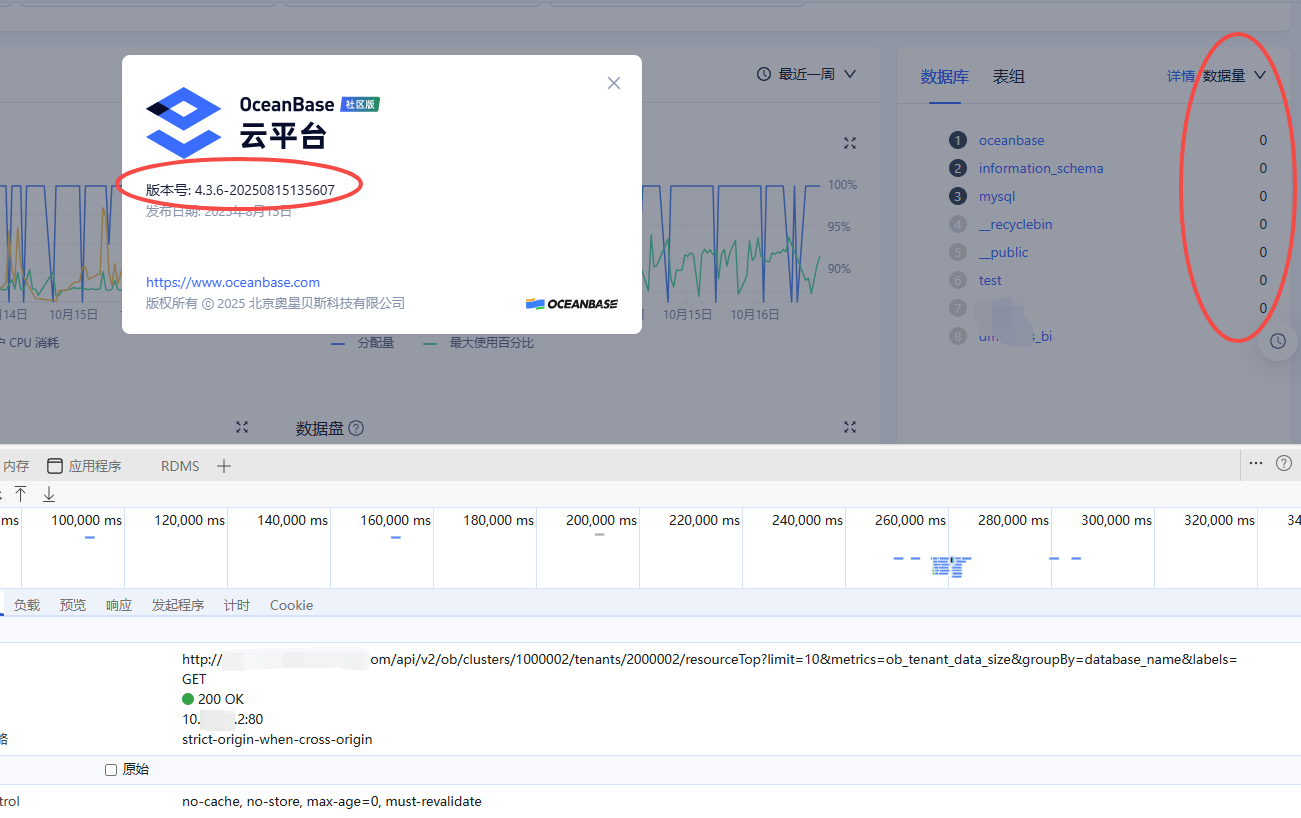Expand the 数据盘 chart to fullscreen
Image resolution: width=1301 pixels, height=818 pixels.
850,427
